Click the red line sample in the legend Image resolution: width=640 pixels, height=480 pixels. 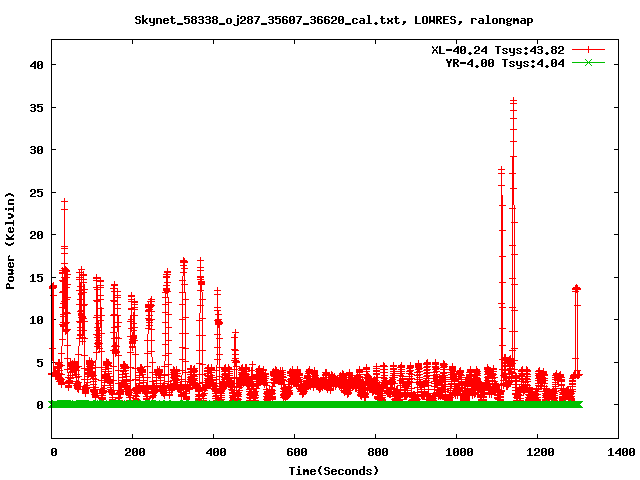[588, 50]
